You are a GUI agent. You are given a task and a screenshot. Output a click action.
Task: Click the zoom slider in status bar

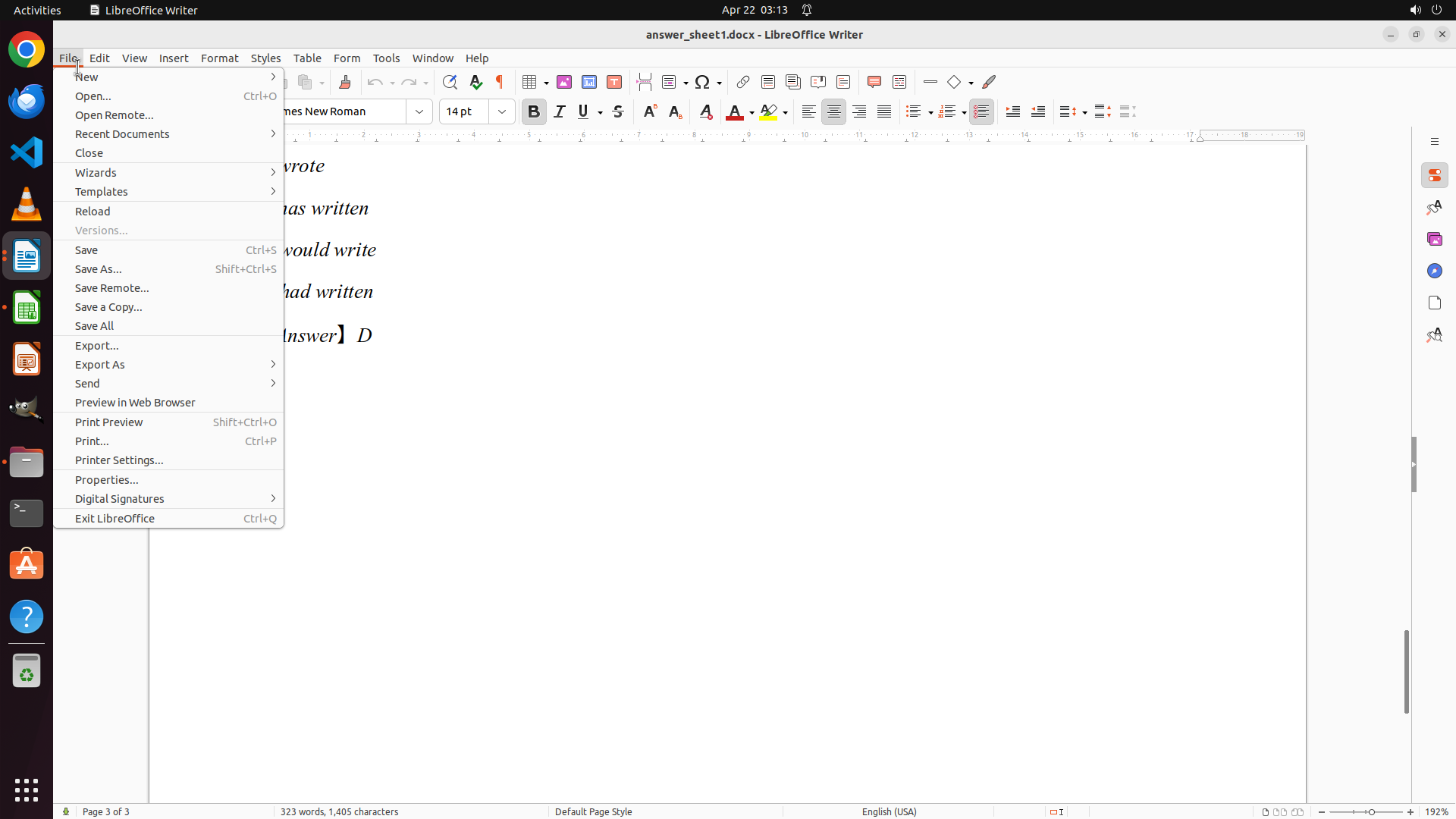pyautogui.click(x=1370, y=812)
